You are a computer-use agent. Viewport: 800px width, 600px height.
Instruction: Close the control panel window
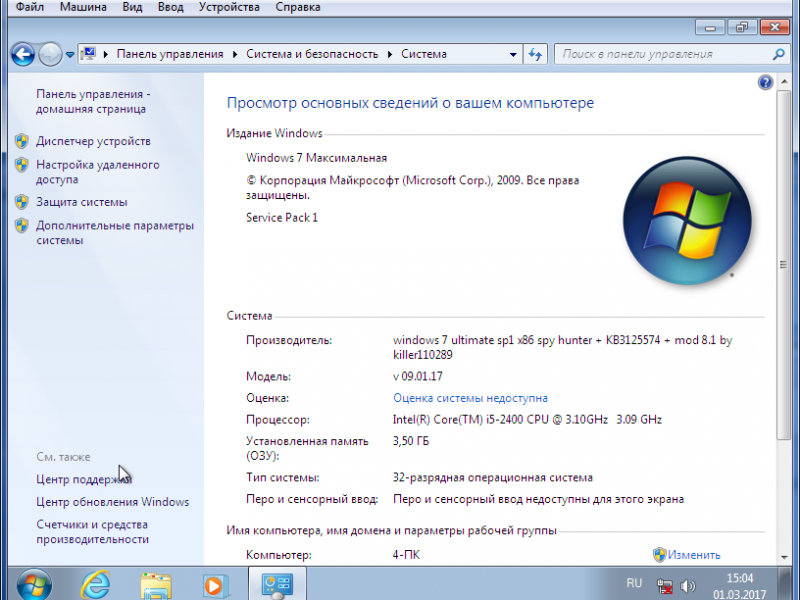pyautogui.click(x=774, y=28)
